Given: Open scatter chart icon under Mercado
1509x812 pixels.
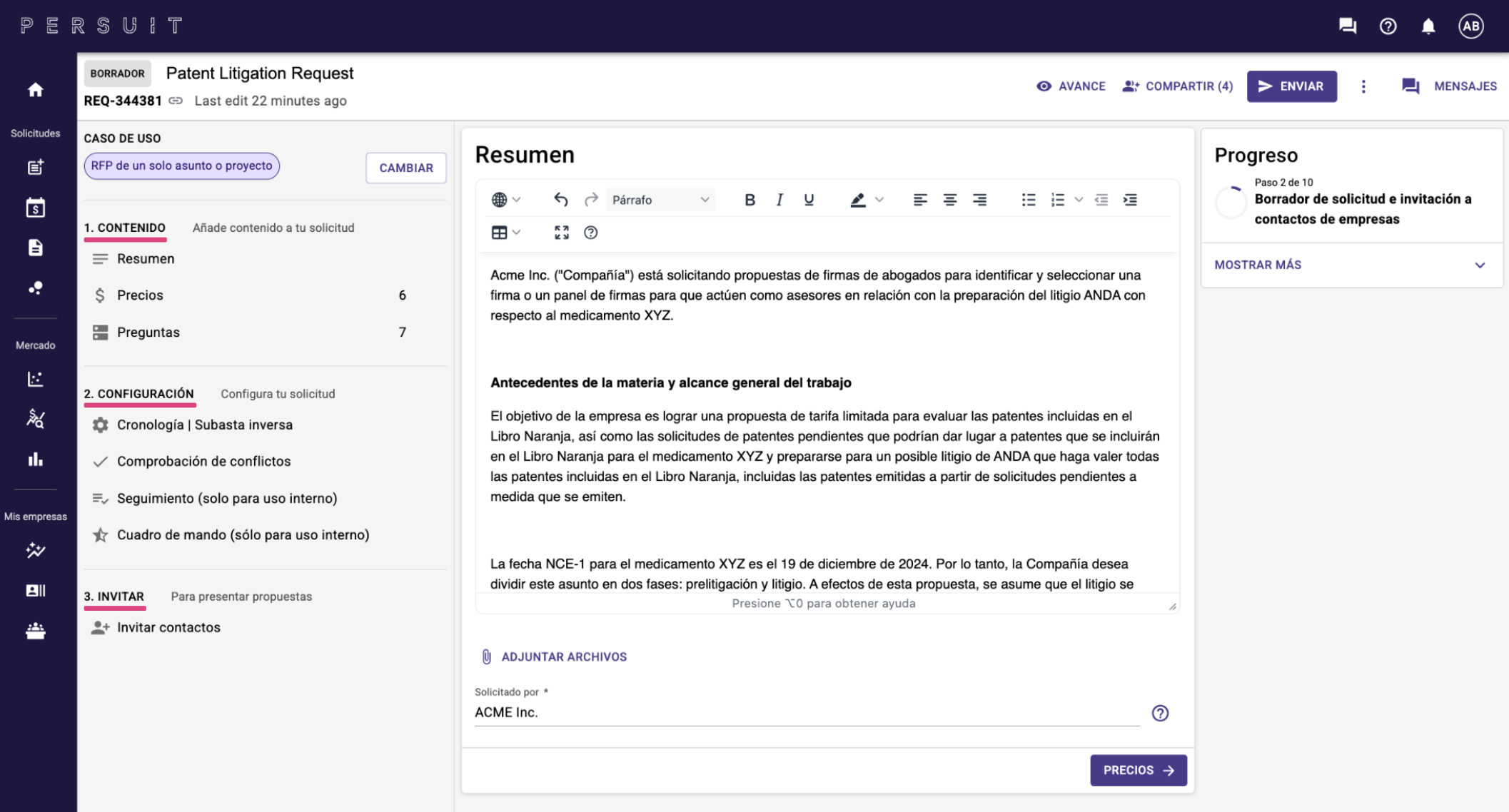Looking at the screenshot, I should pyautogui.click(x=35, y=379).
